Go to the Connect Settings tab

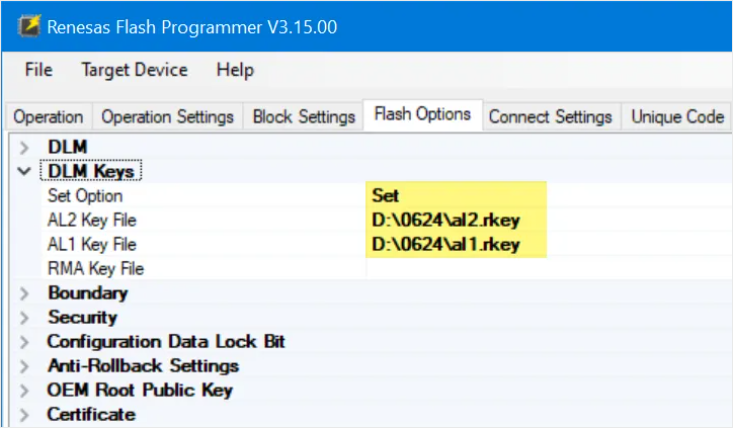tap(550, 116)
